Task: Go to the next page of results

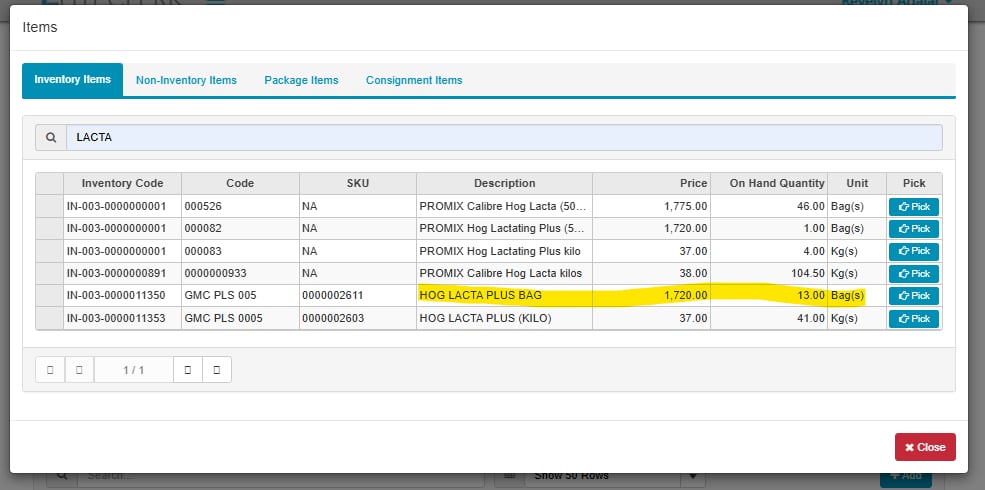Action: point(188,370)
